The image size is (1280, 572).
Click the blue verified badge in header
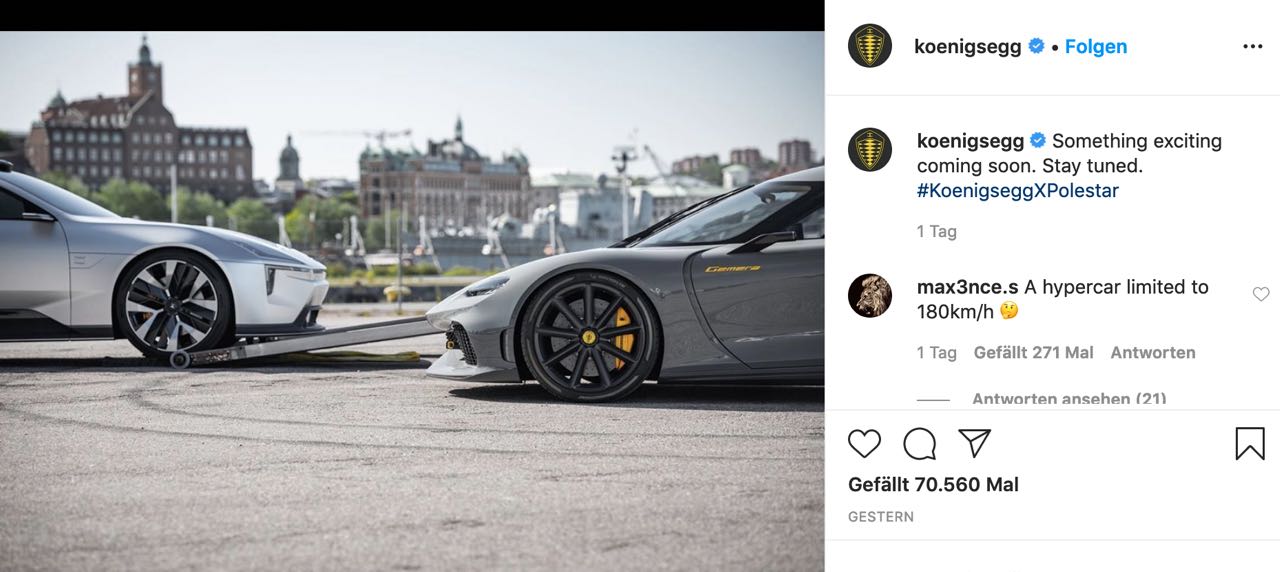point(1036,46)
